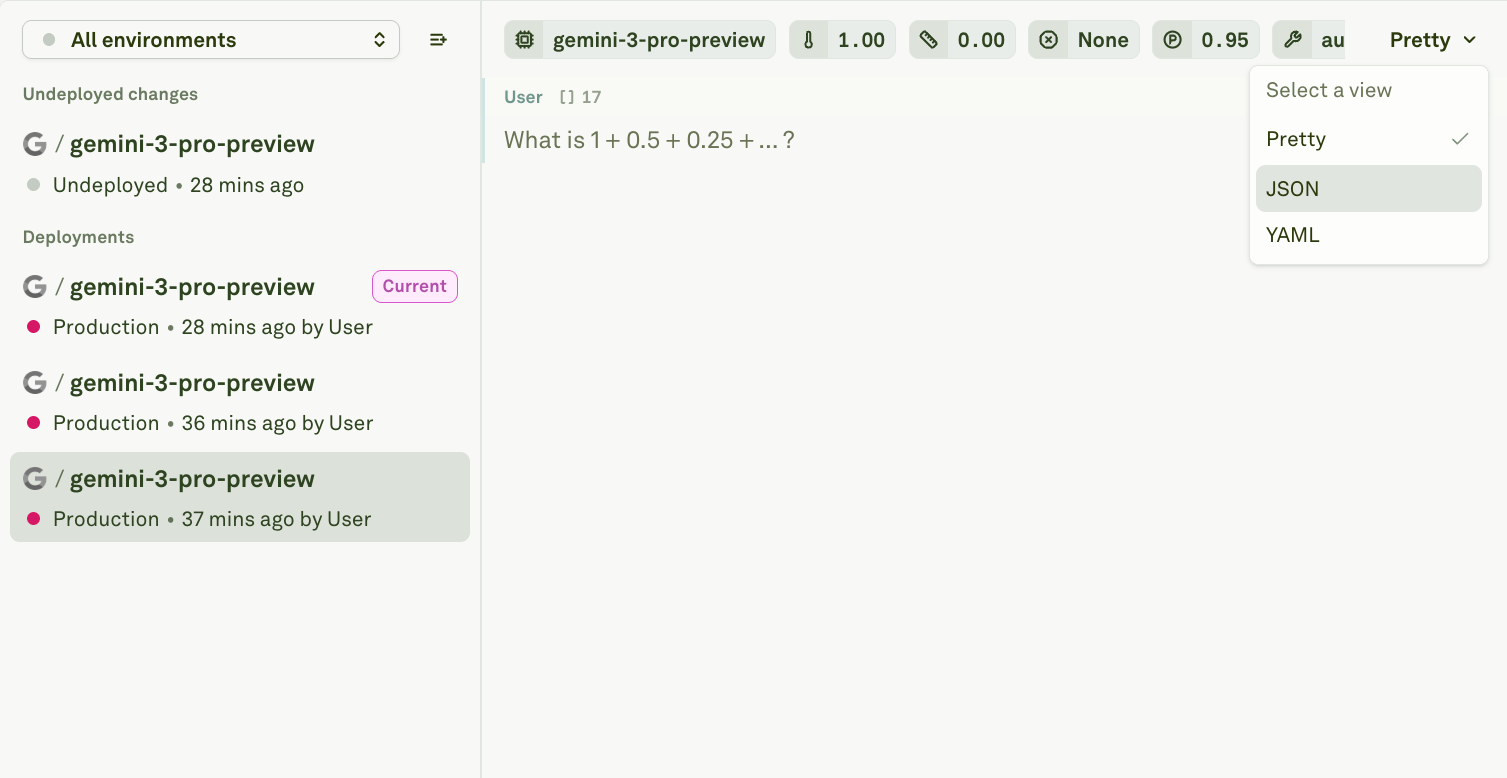Click the gemini-3-pro-preview model chip
This screenshot has width=1507, height=778.
pos(640,40)
